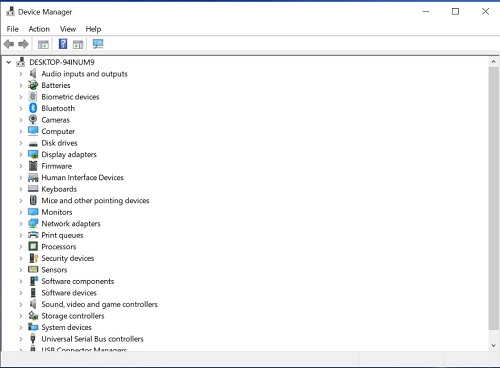
Task: Open the File menu
Action: [x=13, y=29]
